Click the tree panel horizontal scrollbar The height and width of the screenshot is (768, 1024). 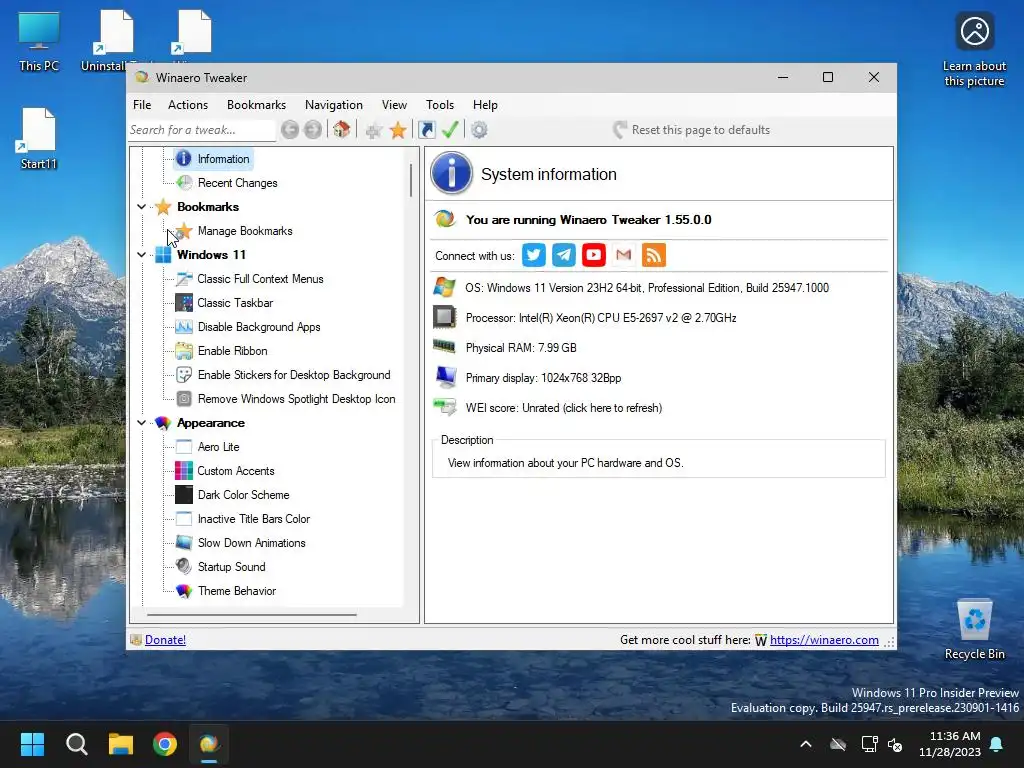[x=252, y=615]
